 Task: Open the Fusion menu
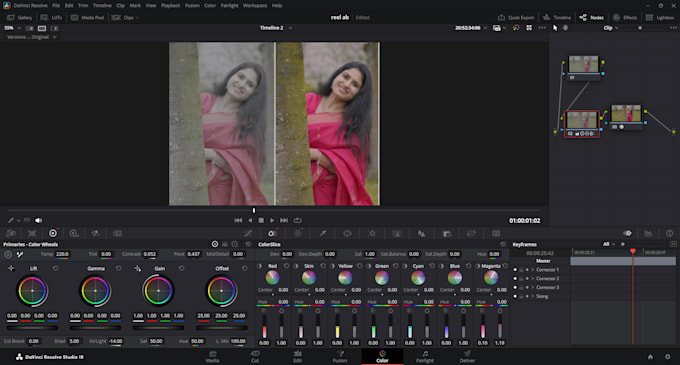(x=192, y=6)
